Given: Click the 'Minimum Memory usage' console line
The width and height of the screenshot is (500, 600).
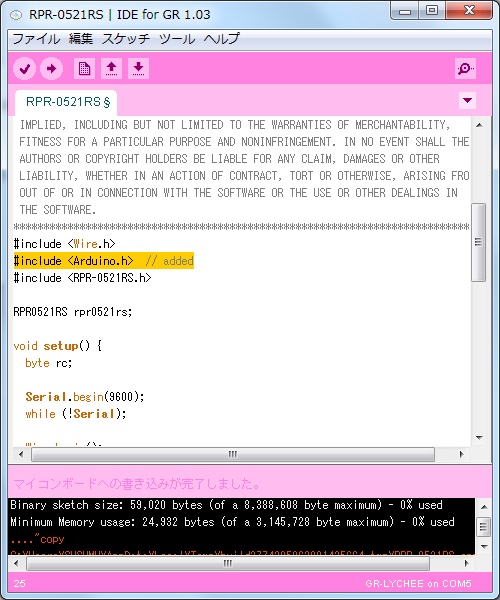Looking at the screenshot, I should pyautogui.click(x=232, y=522).
